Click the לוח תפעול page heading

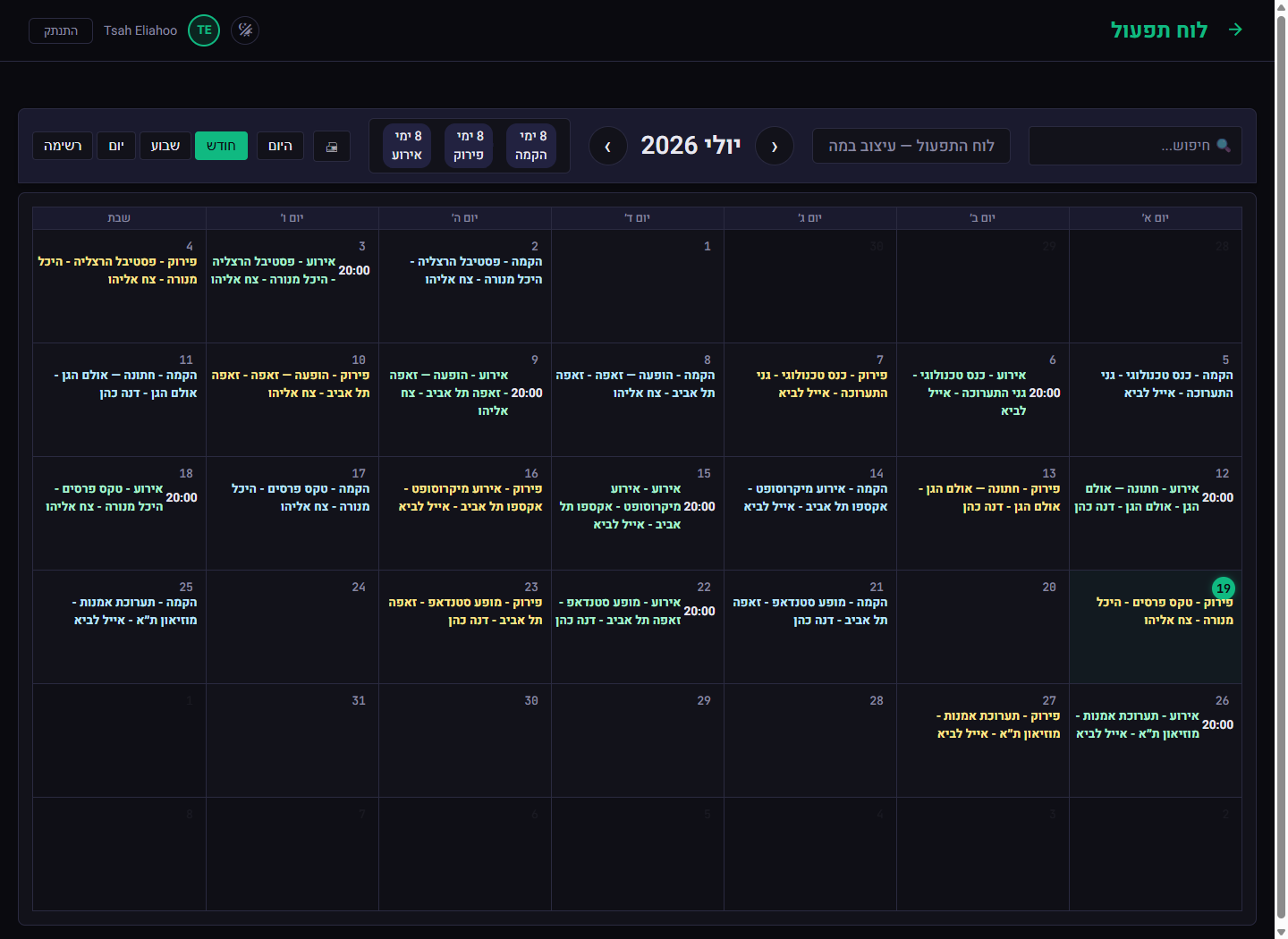point(1159,30)
